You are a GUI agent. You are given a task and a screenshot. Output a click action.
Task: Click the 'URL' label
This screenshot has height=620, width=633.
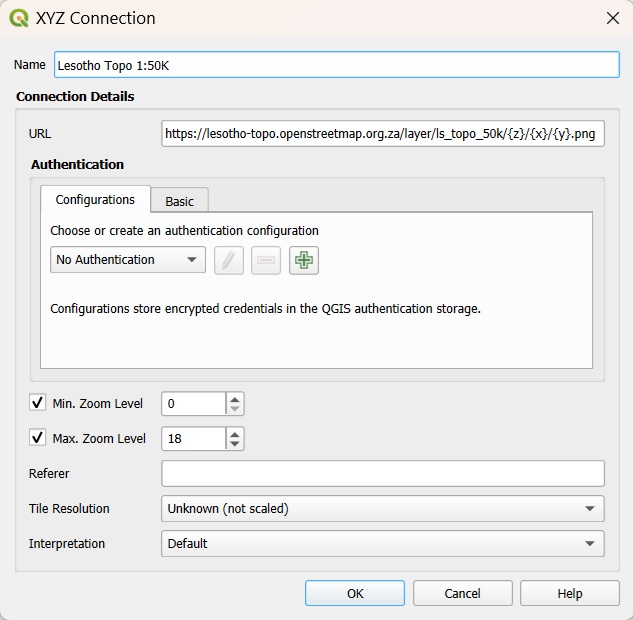point(40,134)
